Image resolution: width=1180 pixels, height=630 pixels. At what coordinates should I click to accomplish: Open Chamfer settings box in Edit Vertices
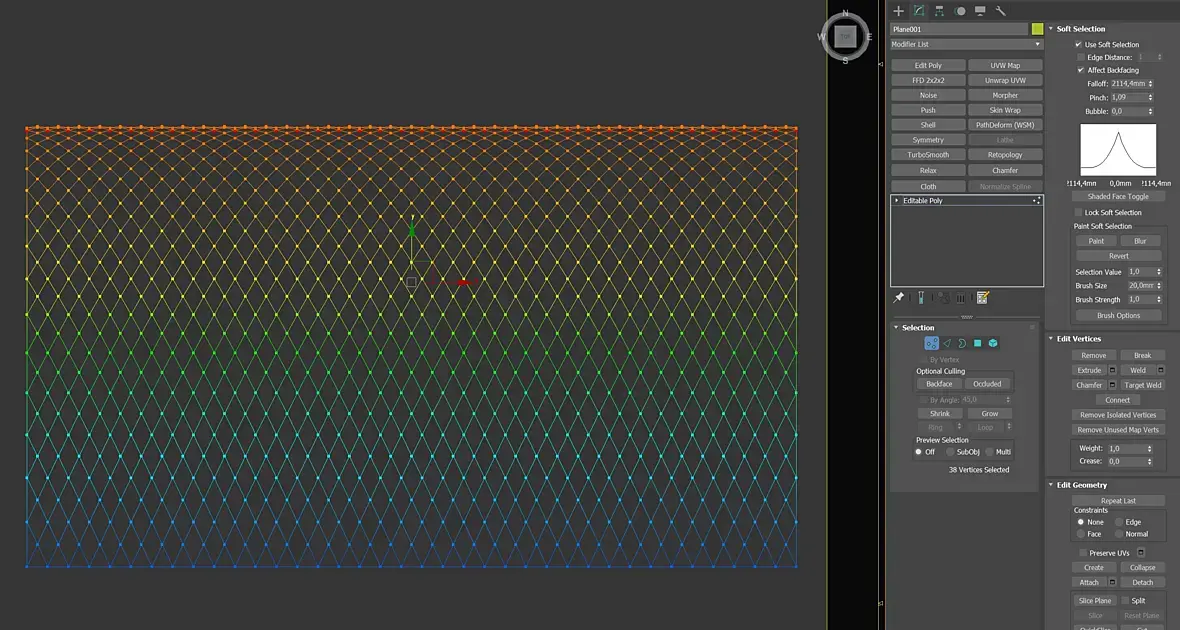coord(1112,385)
